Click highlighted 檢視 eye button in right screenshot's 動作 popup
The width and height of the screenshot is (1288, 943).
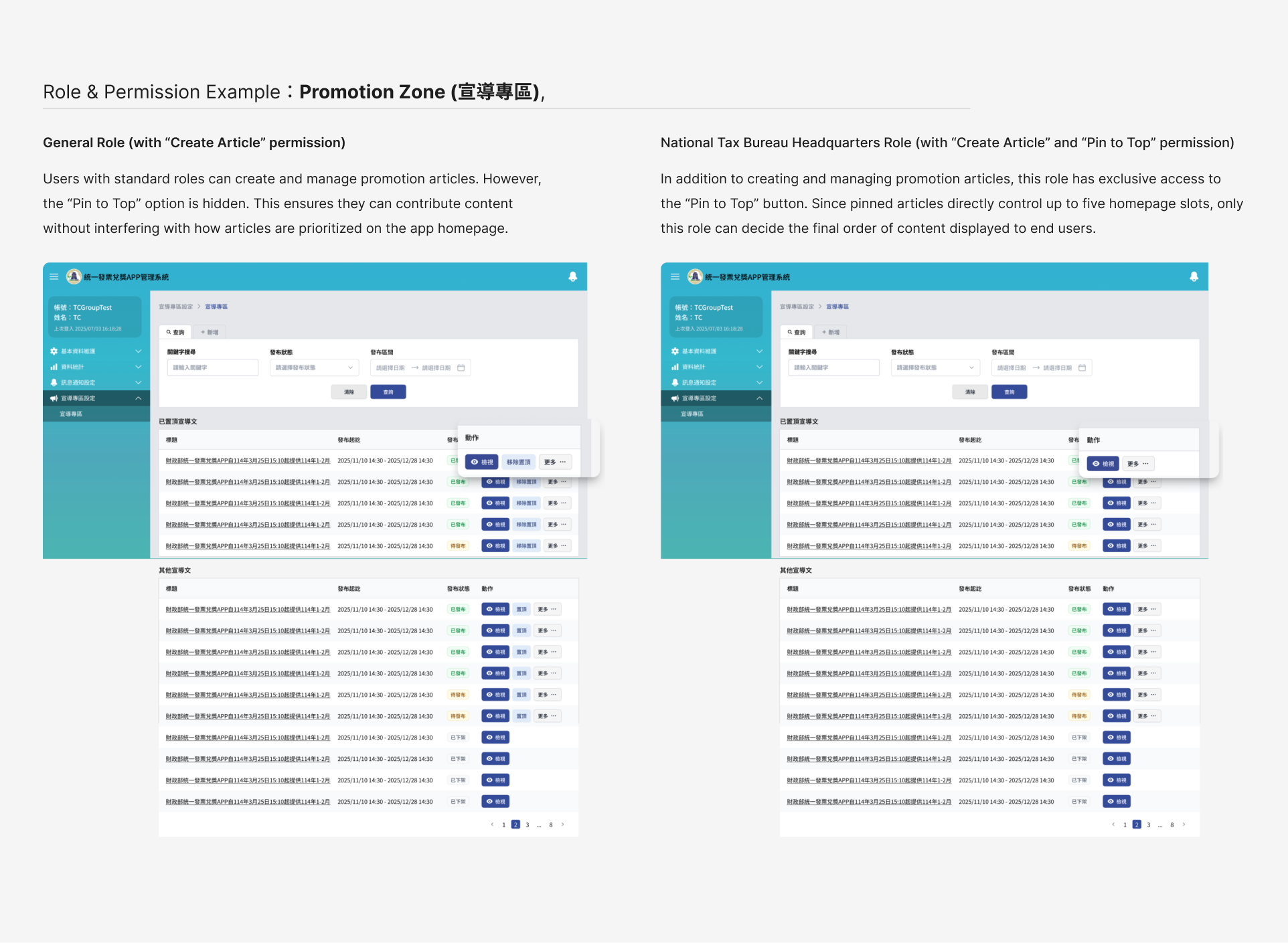[x=1103, y=463]
